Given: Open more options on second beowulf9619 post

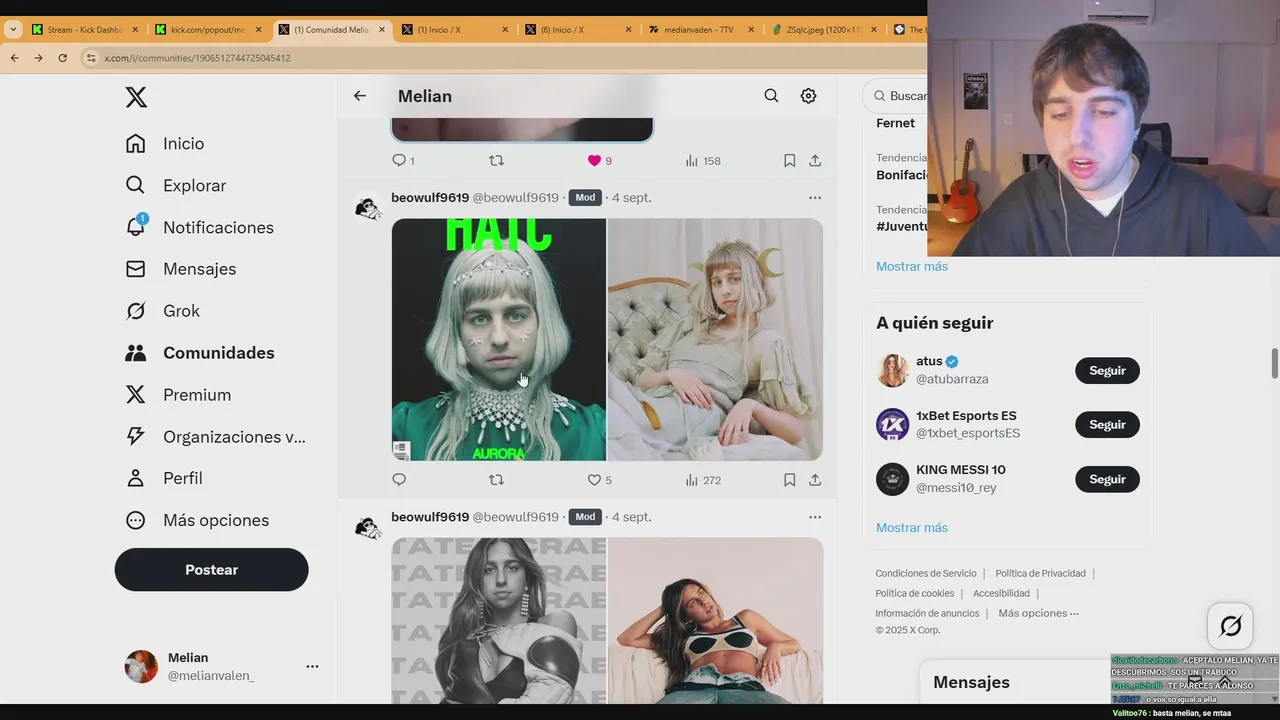Looking at the screenshot, I should click(815, 517).
